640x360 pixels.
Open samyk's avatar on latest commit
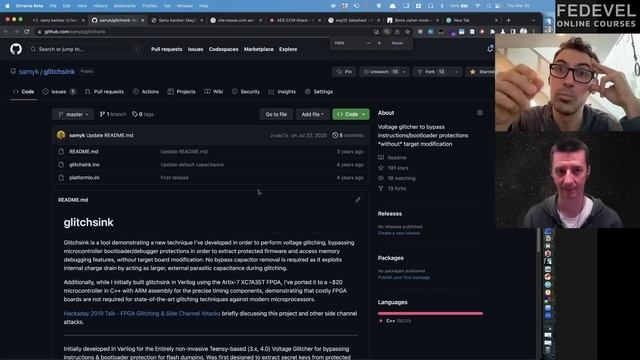(x=61, y=135)
